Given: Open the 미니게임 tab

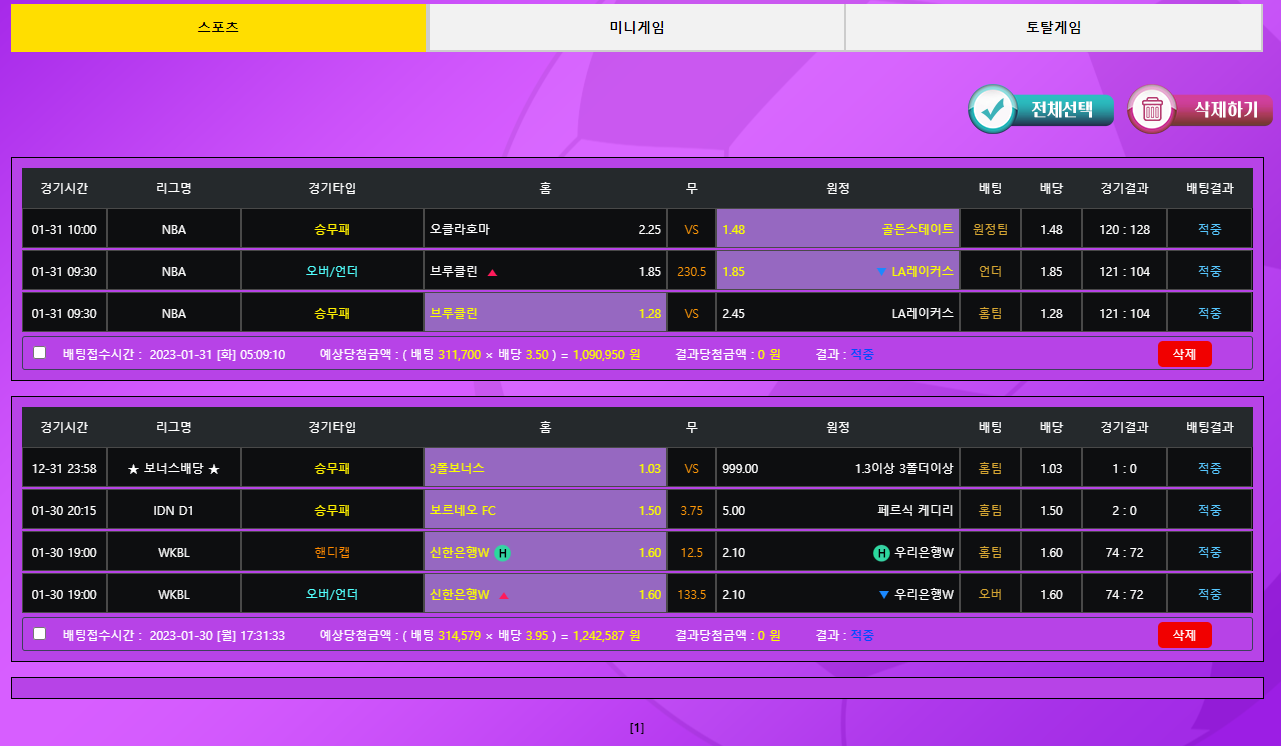Looking at the screenshot, I should click(636, 28).
